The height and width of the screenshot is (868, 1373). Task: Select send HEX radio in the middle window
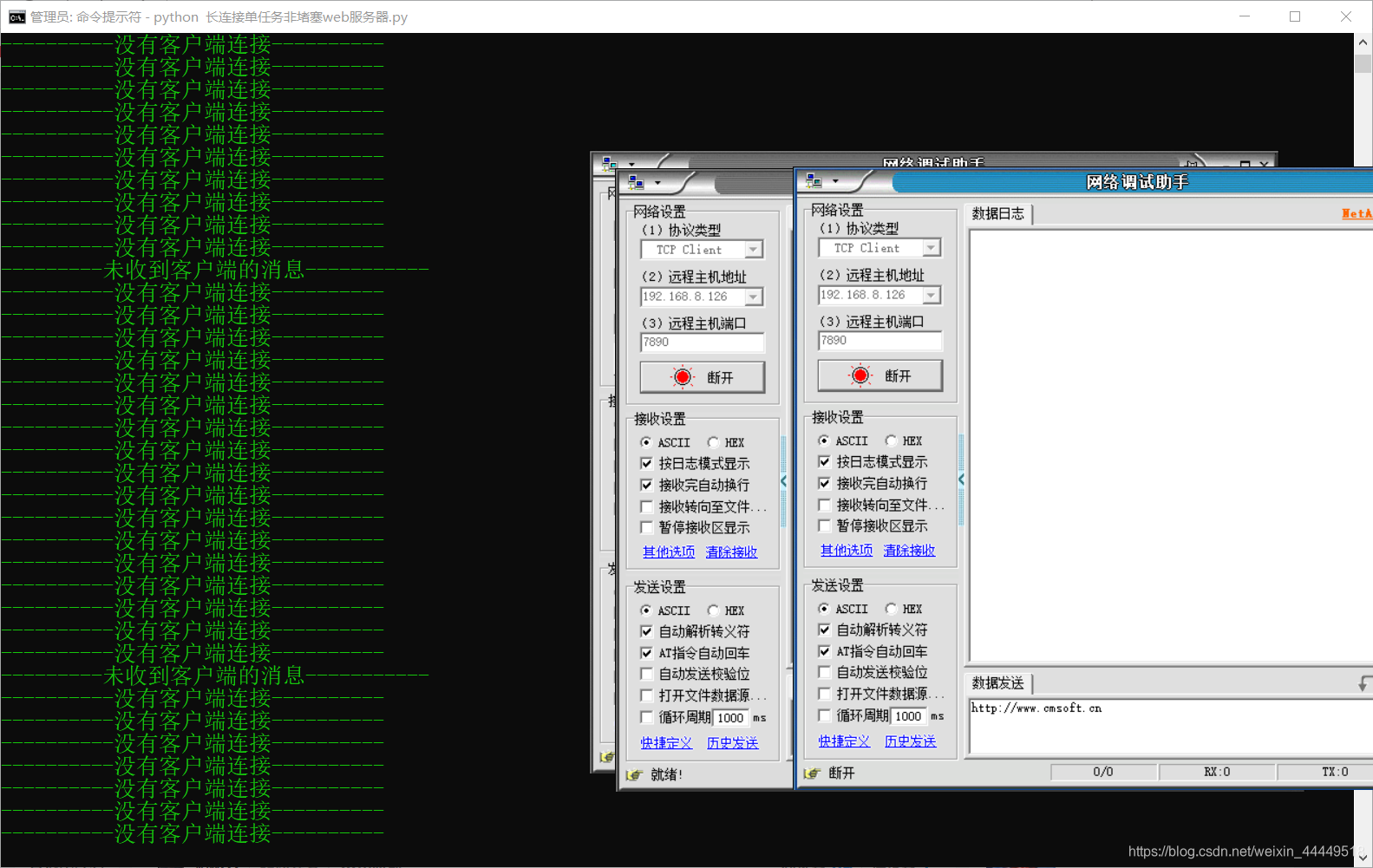click(x=713, y=610)
